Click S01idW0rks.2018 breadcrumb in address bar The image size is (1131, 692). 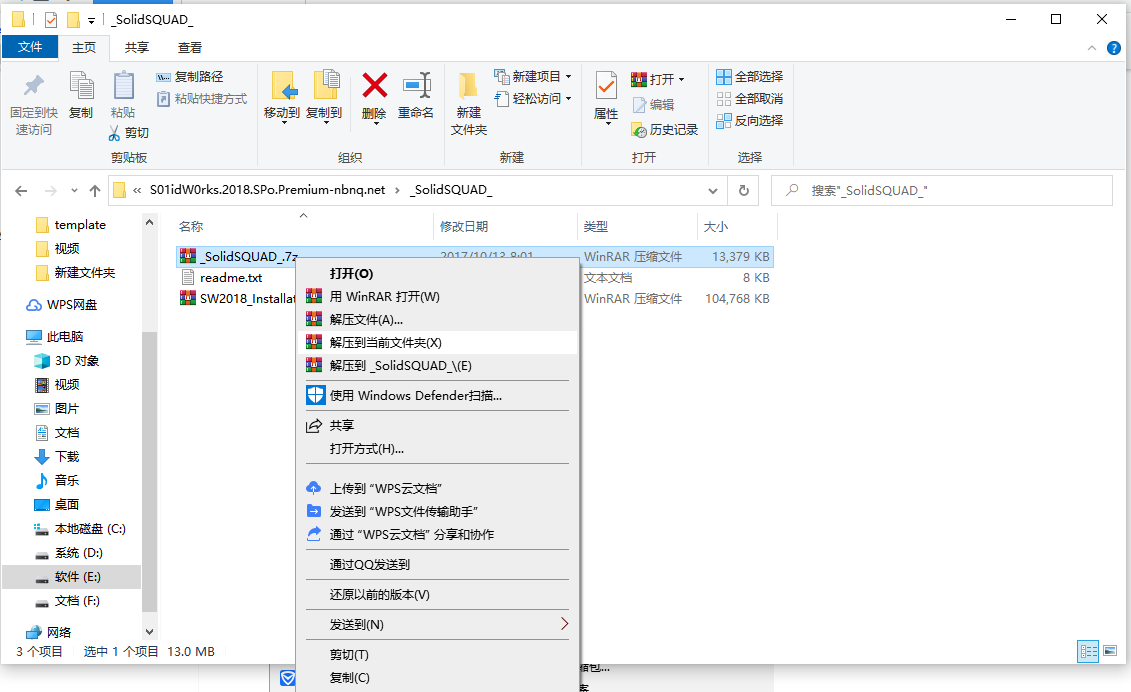point(268,190)
